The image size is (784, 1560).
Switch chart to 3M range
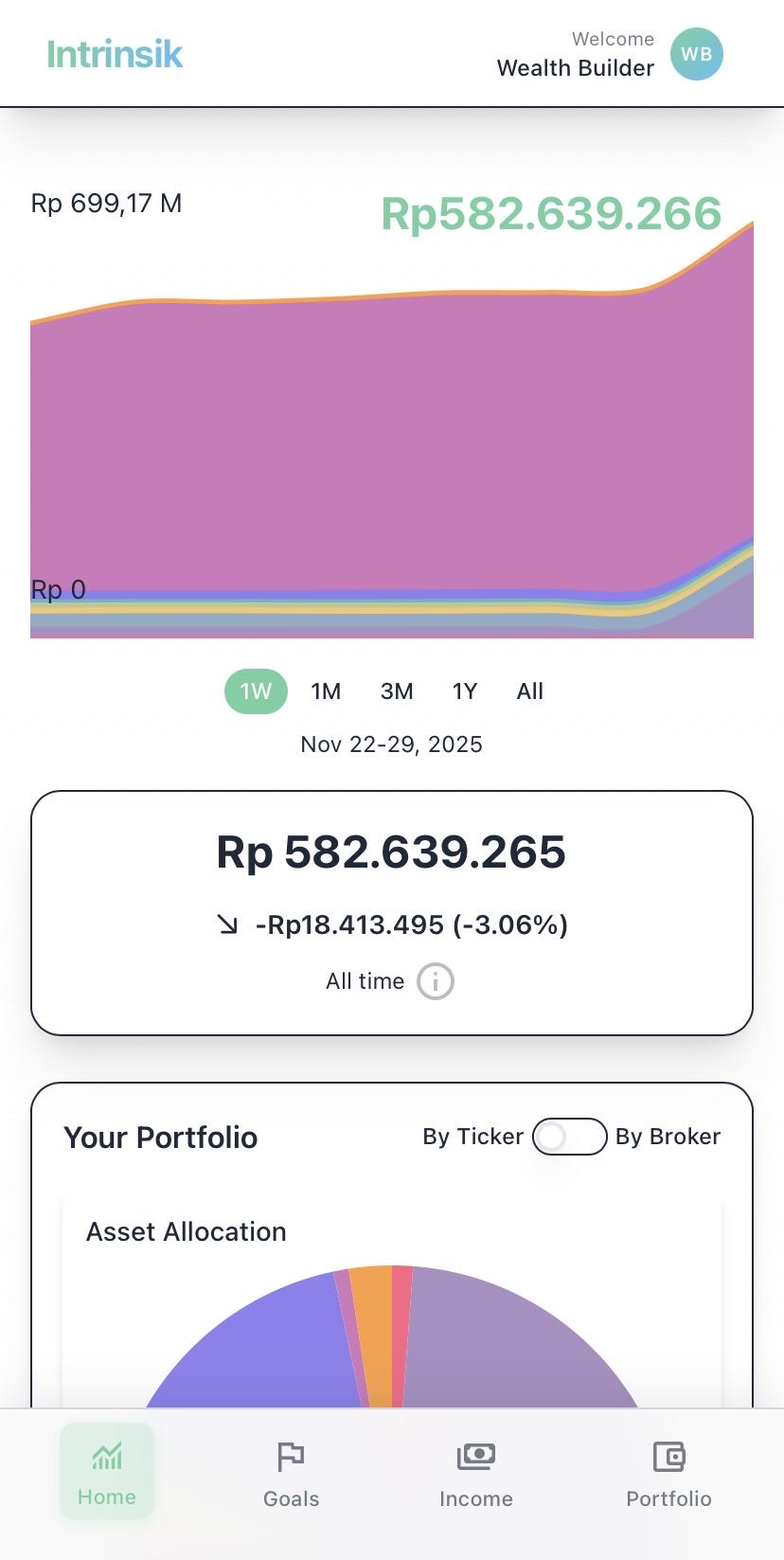[x=397, y=691]
